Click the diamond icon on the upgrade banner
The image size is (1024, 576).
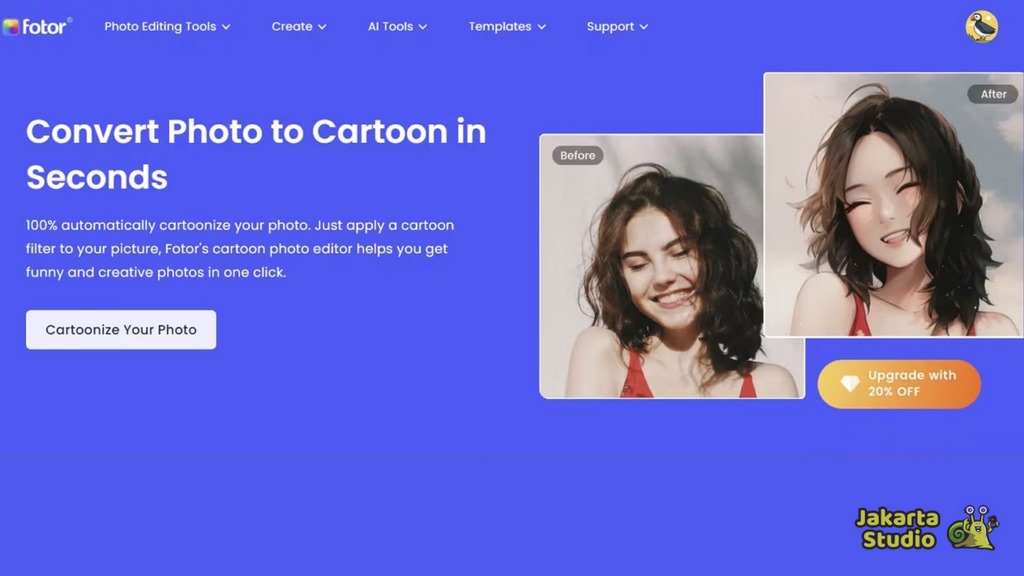[x=850, y=383]
